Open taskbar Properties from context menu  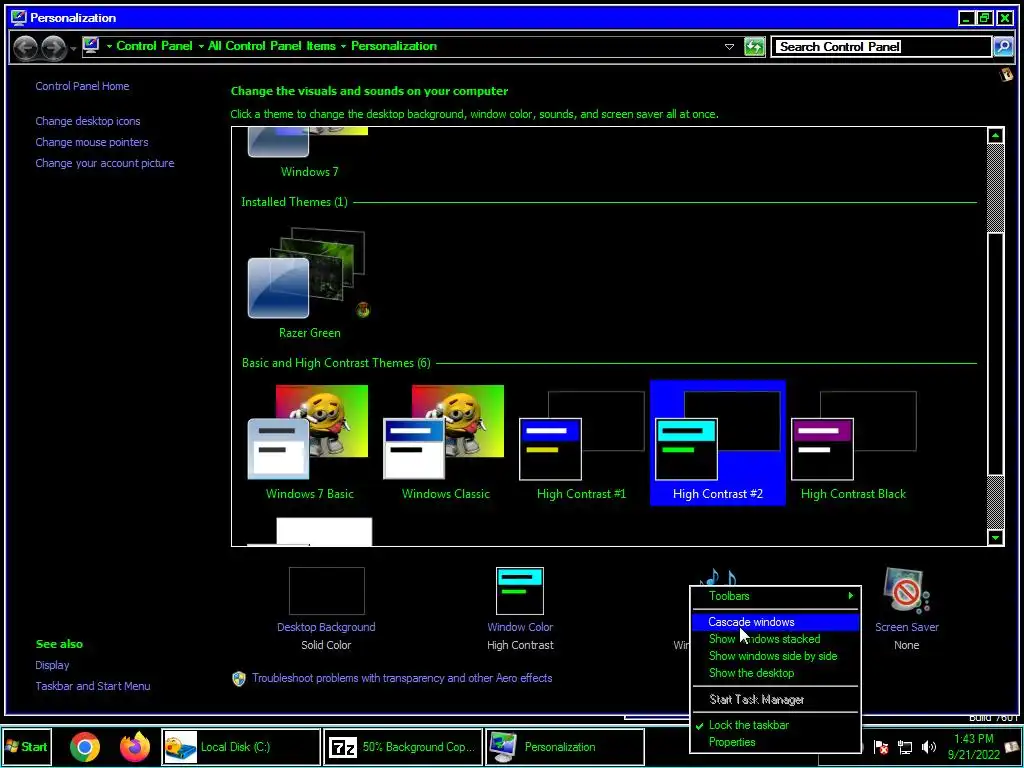[x=775, y=742]
